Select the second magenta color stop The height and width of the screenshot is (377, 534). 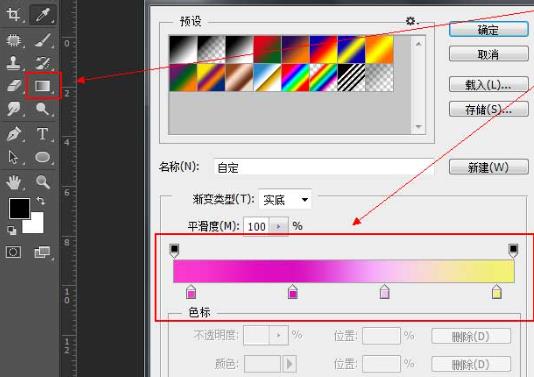click(293, 292)
